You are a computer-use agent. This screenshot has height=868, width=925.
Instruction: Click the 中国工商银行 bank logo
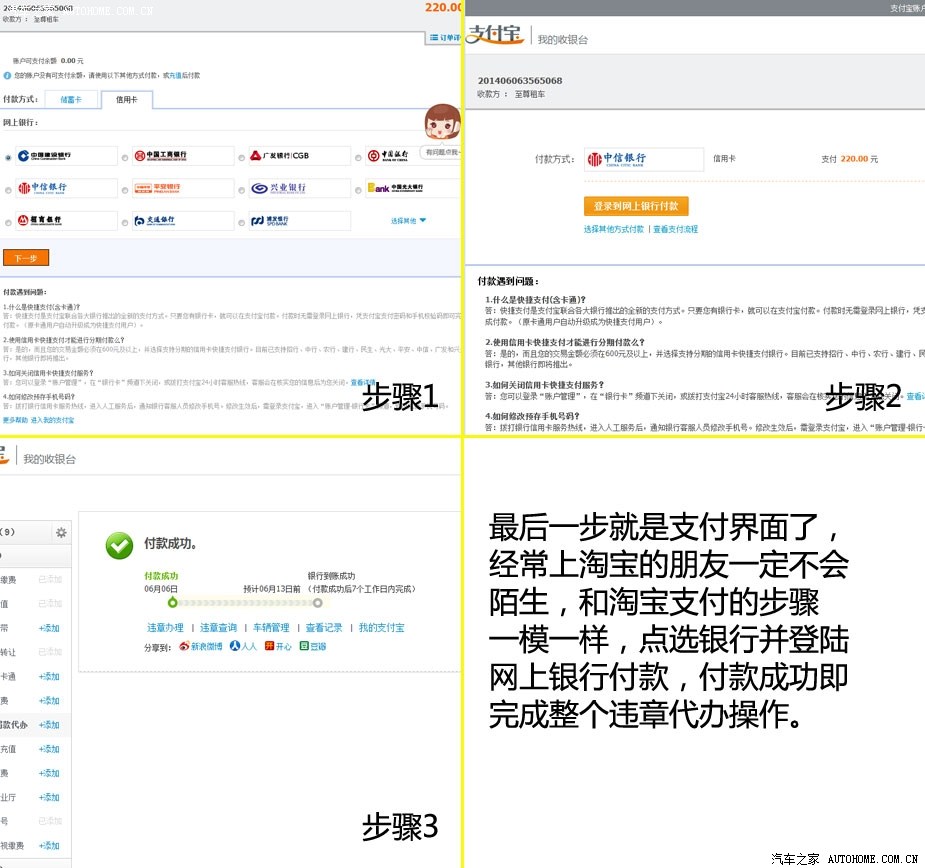tap(160, 156)
